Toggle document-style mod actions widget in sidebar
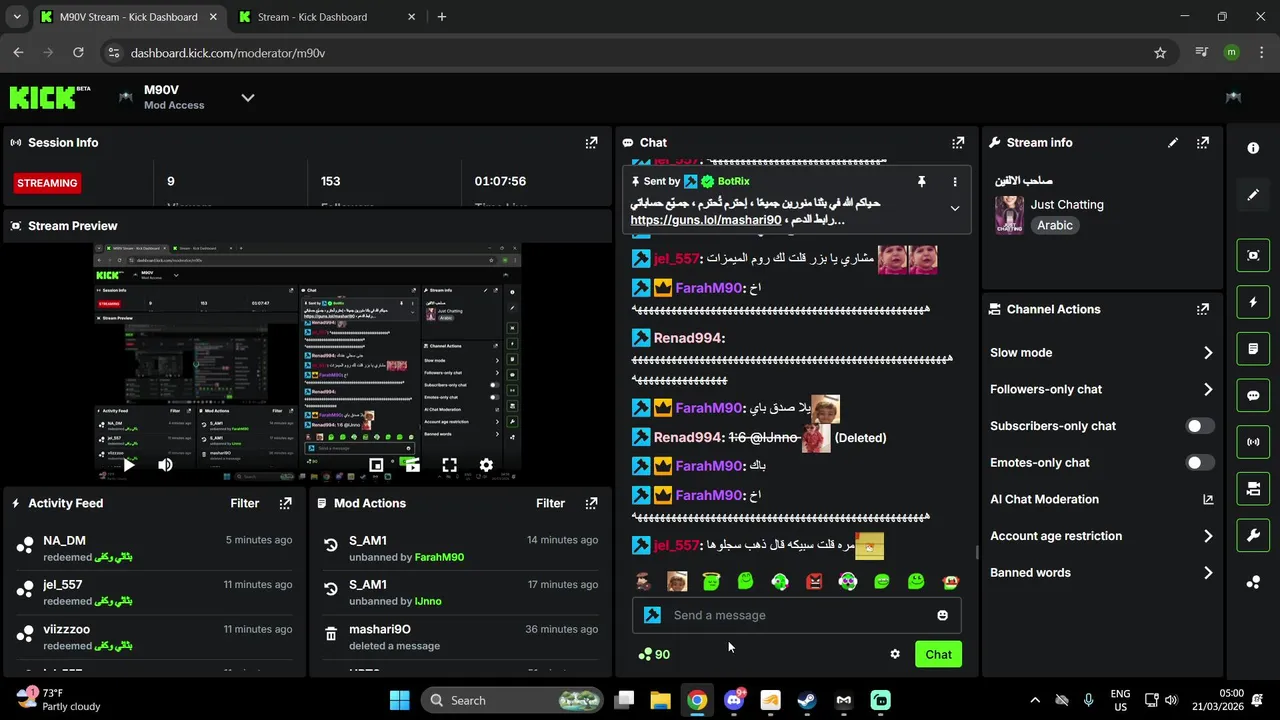This screenshot has height=720, width=1280. 1253,349
